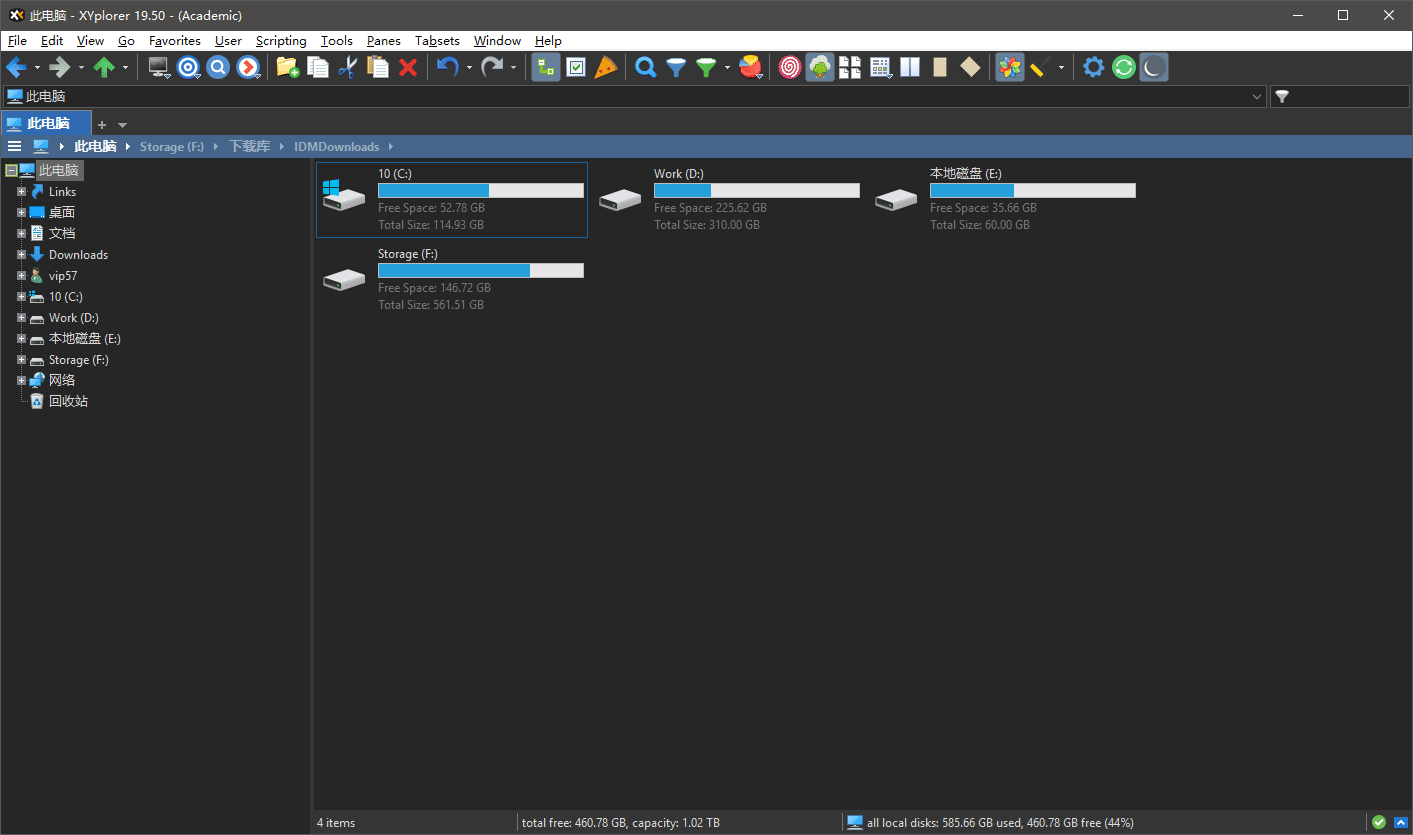This screenshot has height=835, width=1413.
Task: Click the scissors Cut icon
Action: click(347, 67)
